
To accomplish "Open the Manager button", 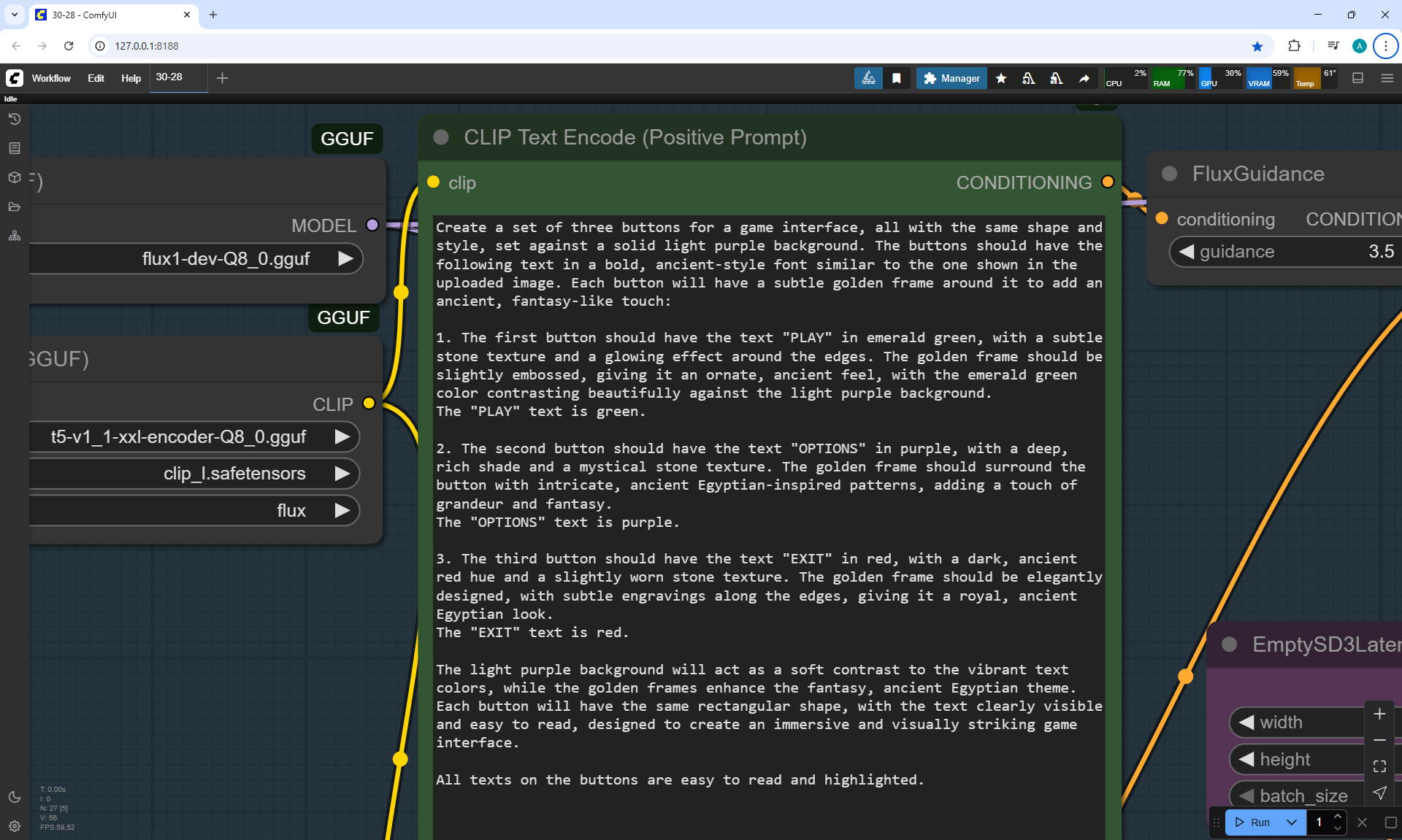I will [x=951, y=78].
